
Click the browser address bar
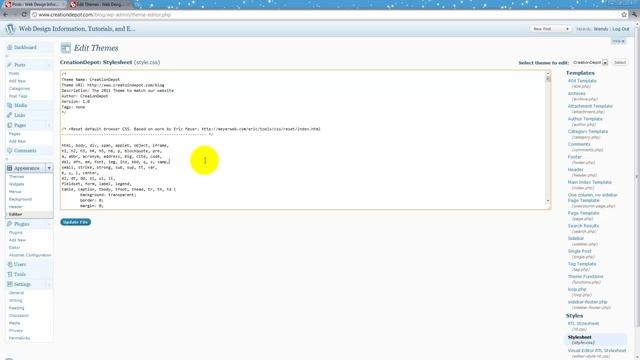[x=327, y=15]
